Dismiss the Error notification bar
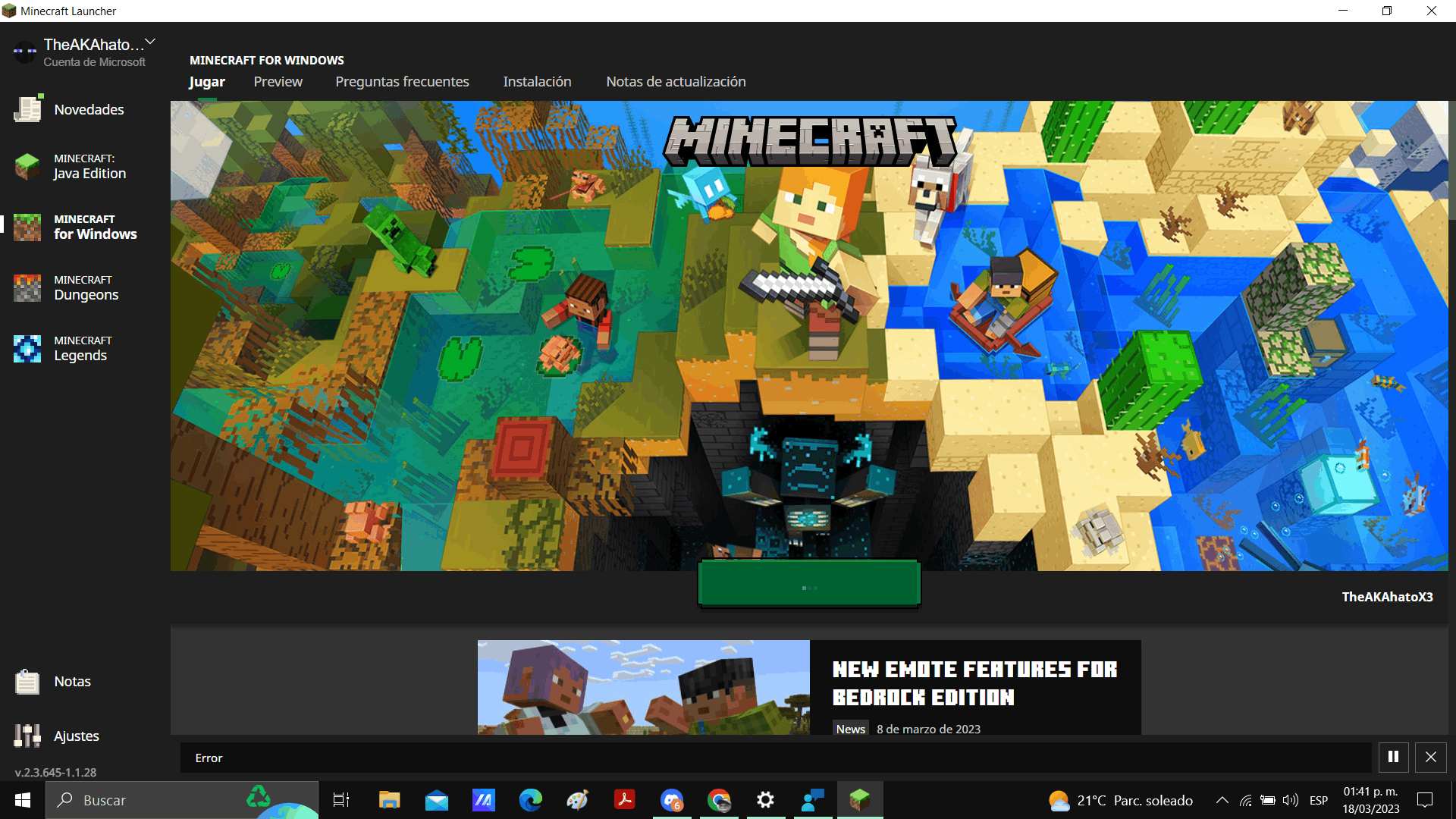 (1431, 757)
